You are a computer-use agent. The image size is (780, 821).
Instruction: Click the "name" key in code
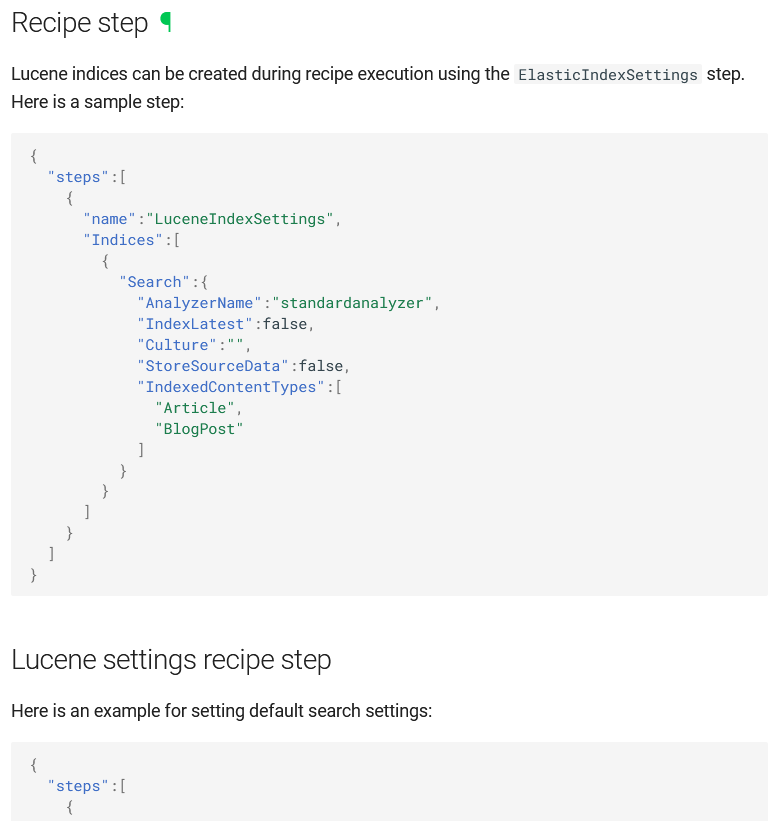(x=109, y=219)
